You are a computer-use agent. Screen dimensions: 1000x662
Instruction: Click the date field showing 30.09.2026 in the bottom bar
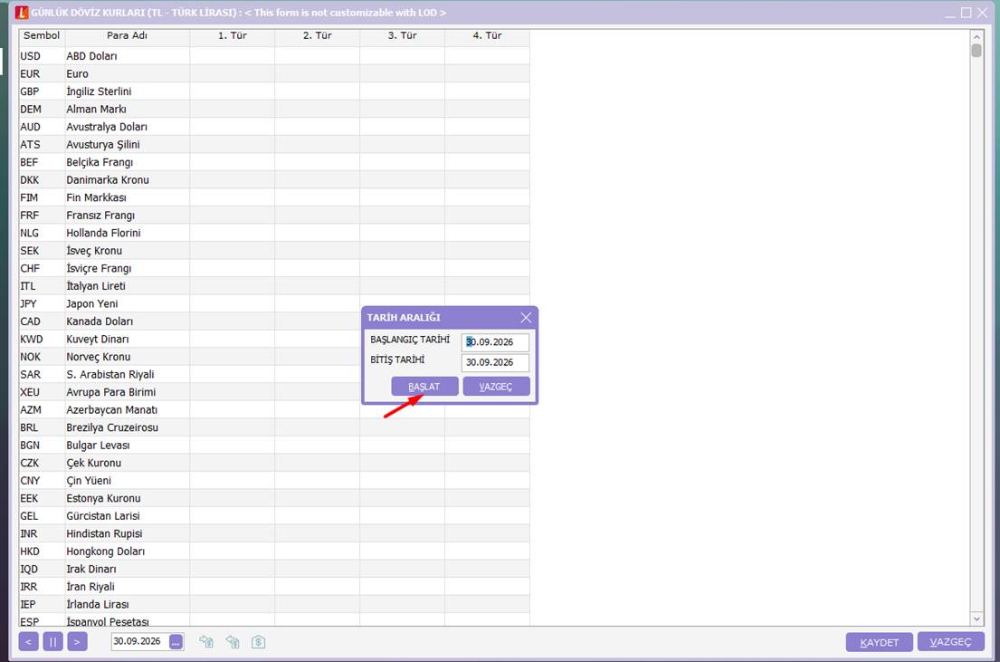140,642
